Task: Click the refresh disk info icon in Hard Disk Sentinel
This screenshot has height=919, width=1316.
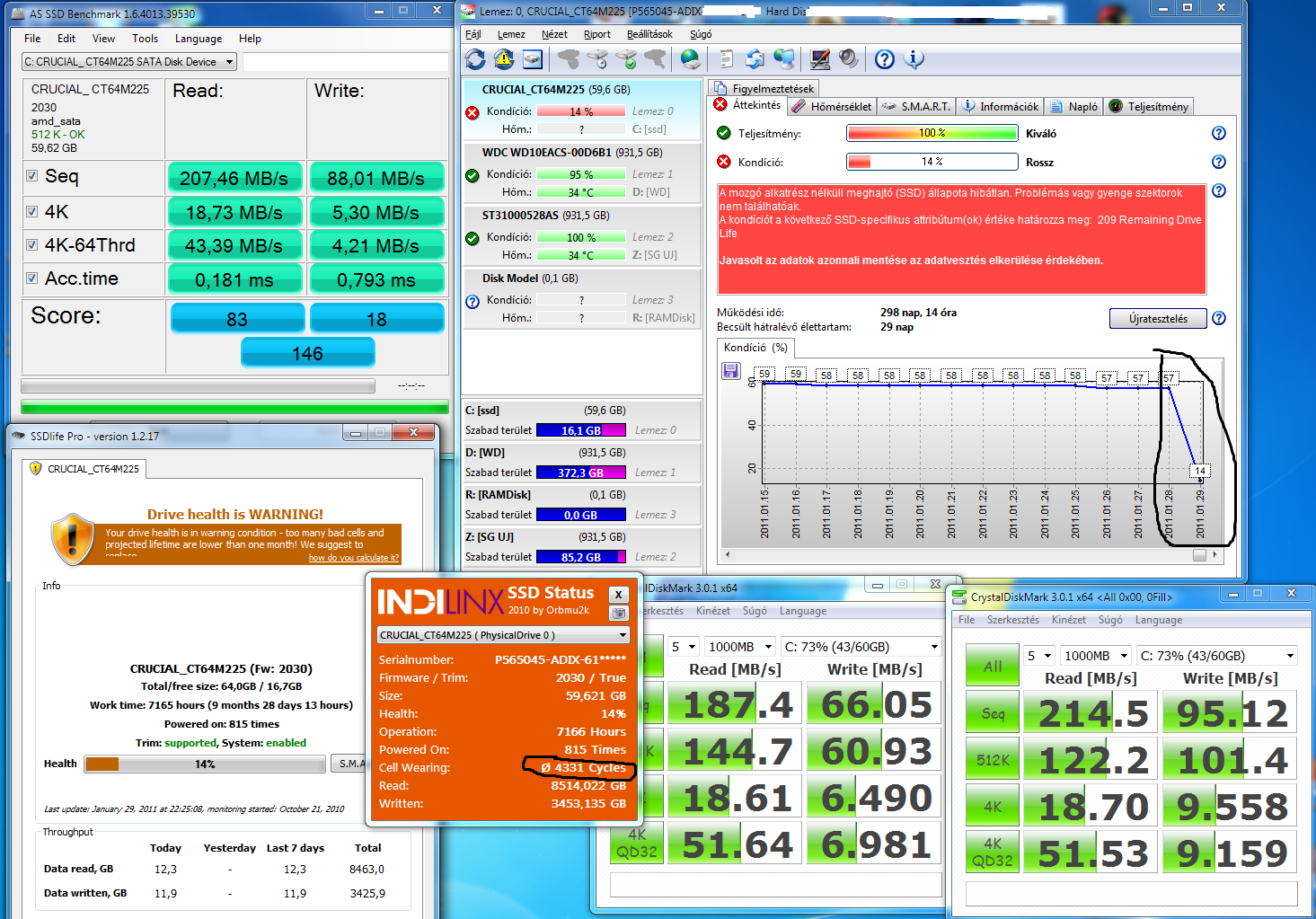Action: pyautogui.click(x=475, y=59)
